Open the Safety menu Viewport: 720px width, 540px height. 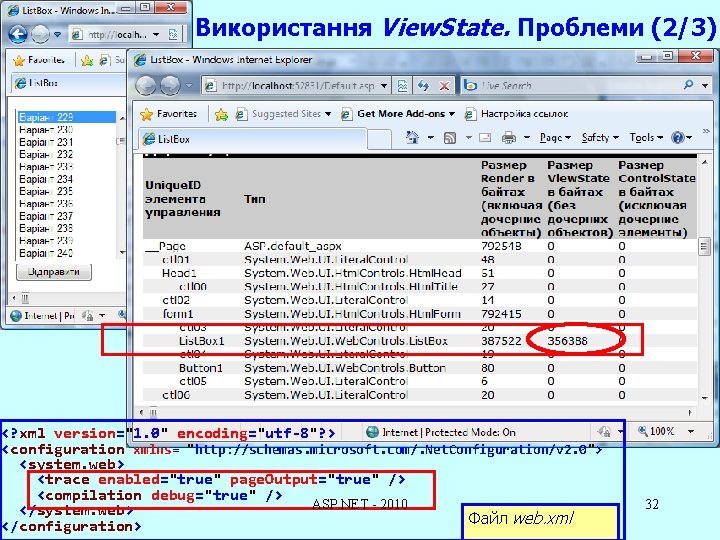tap(600, 137)
